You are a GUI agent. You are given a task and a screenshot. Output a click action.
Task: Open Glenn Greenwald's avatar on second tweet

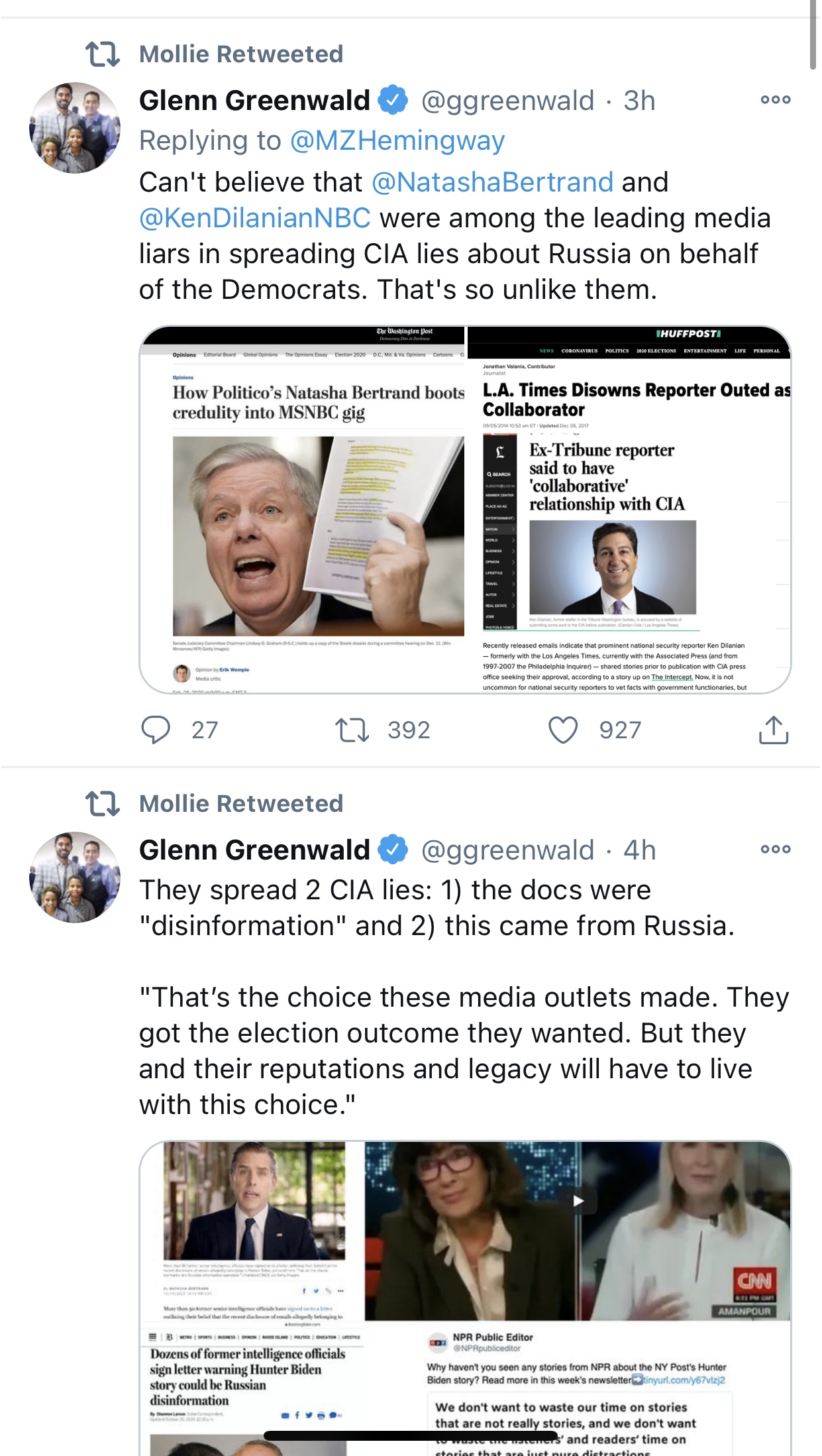(75, 877)
